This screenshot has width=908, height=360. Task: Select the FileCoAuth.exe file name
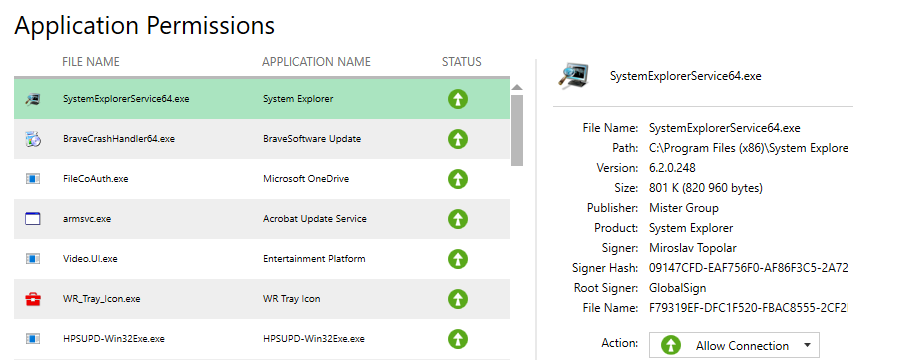pos(96,179)
